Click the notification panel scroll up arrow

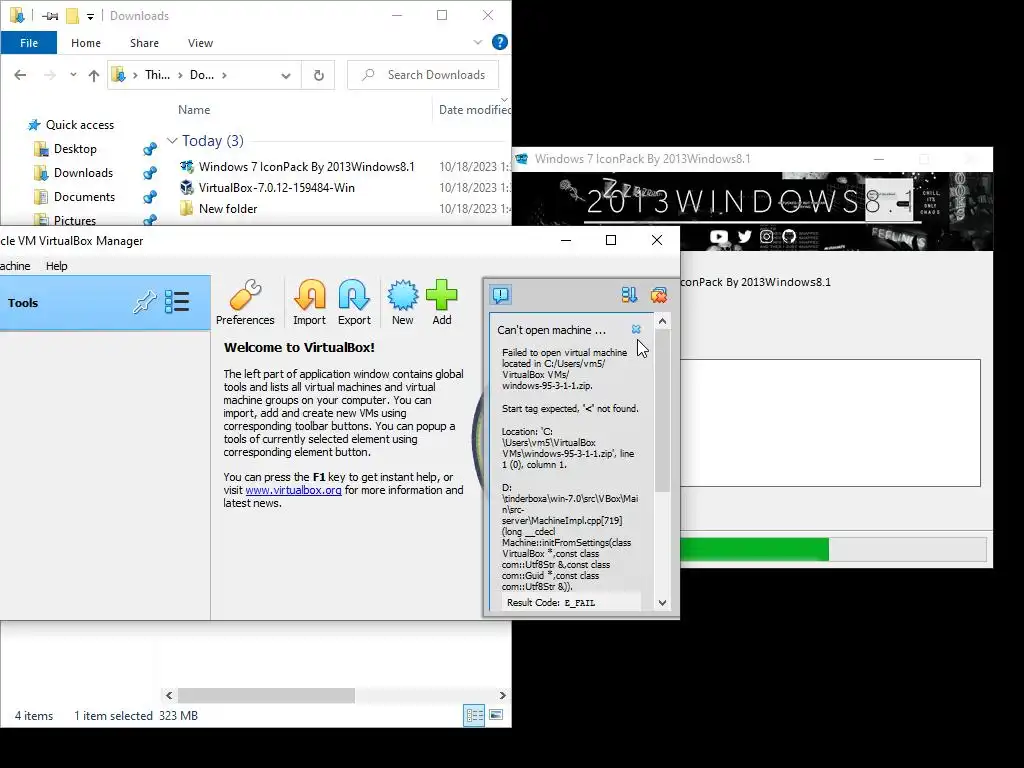click(662, 321)
